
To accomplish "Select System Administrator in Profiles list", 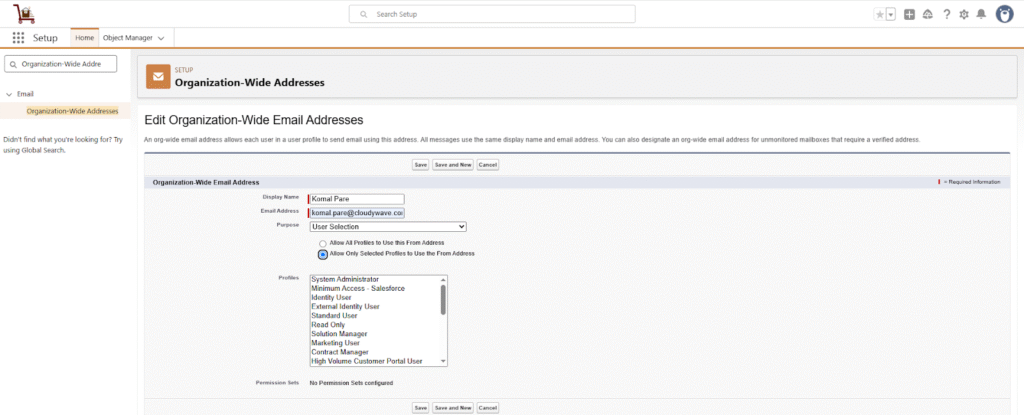I will (x=345, y=279).
